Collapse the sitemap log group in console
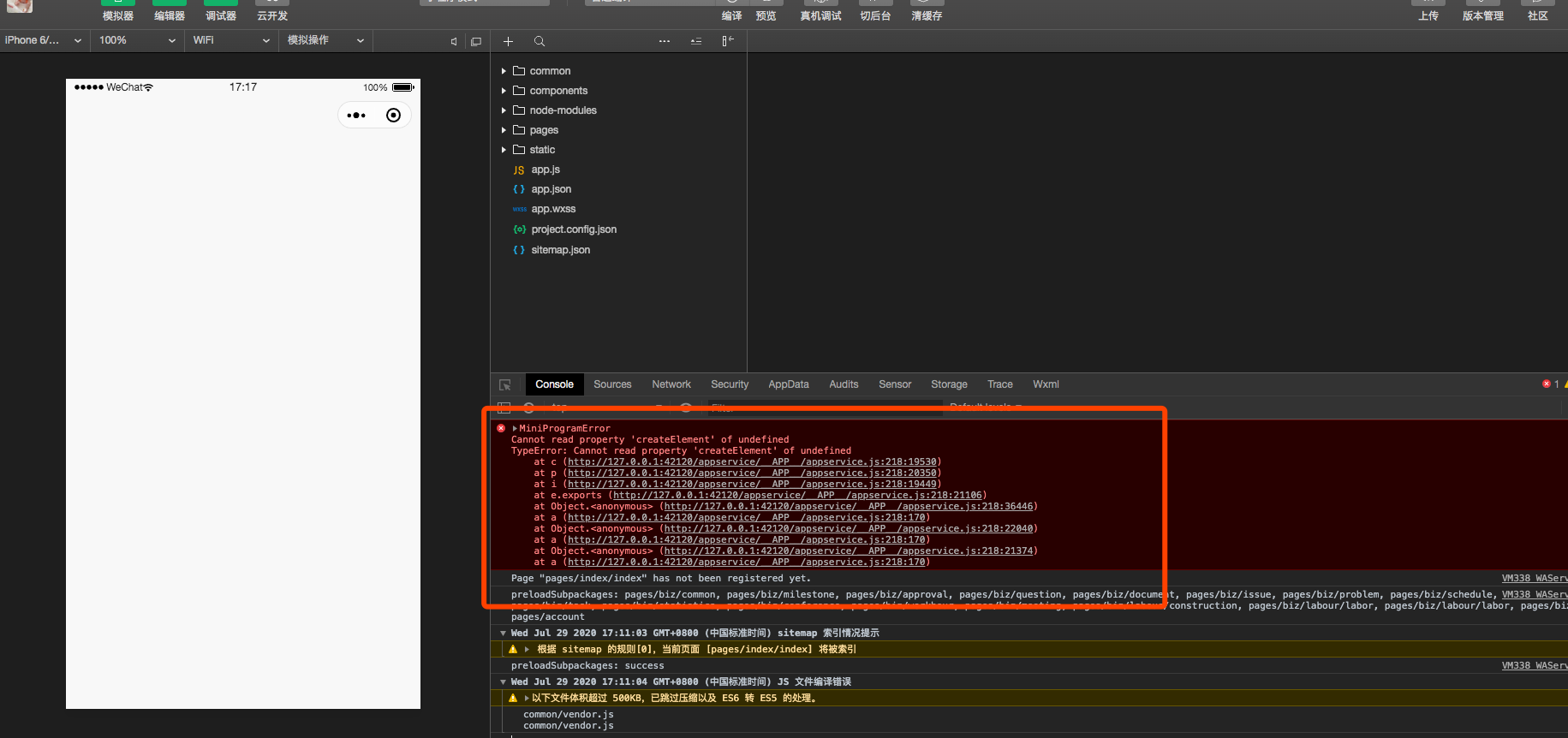The height and width of the screenshot is (738, 1568). click(x=504, y=634)
